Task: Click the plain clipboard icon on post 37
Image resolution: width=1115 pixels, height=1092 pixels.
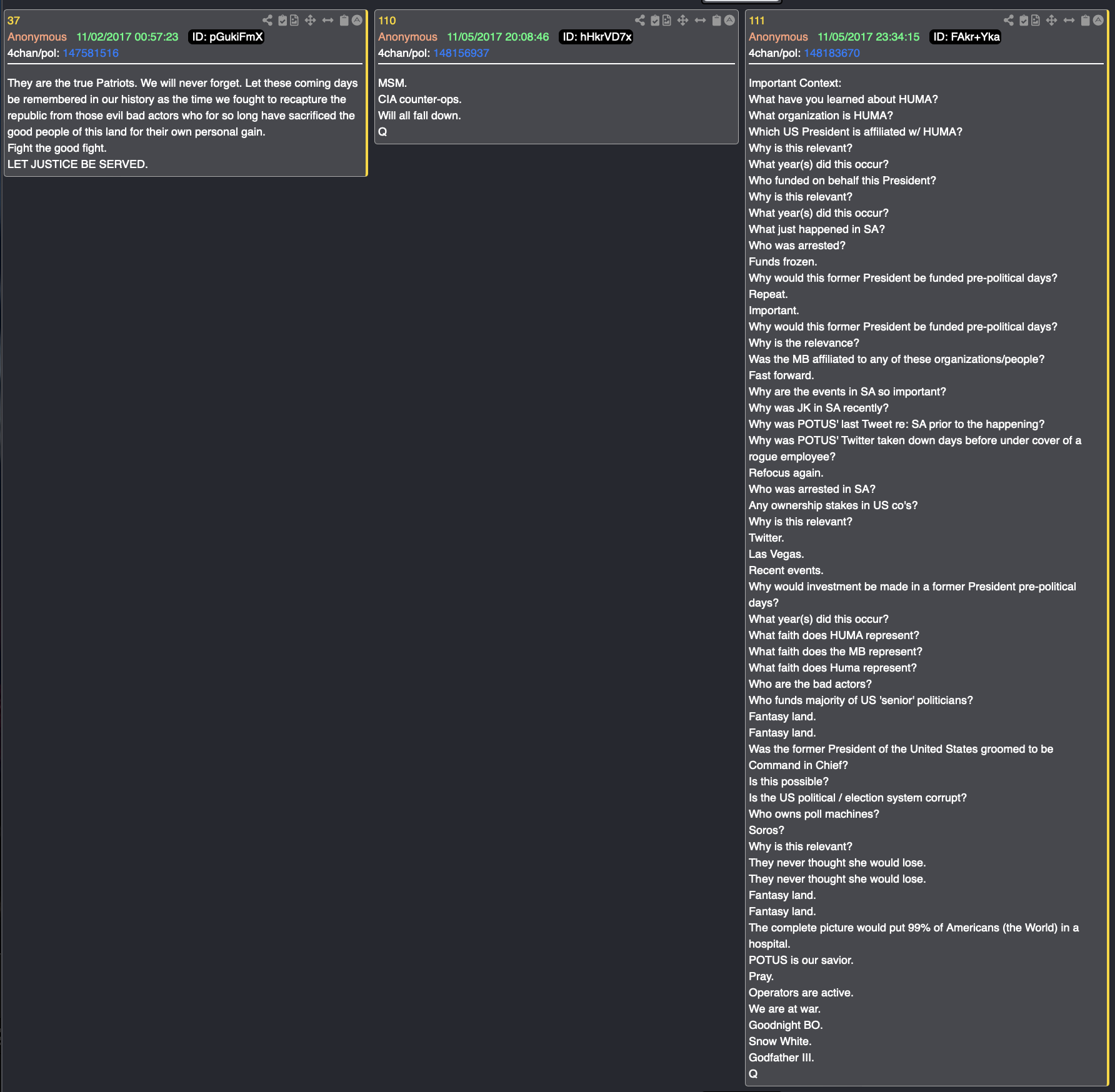Action: pos(344,21)
